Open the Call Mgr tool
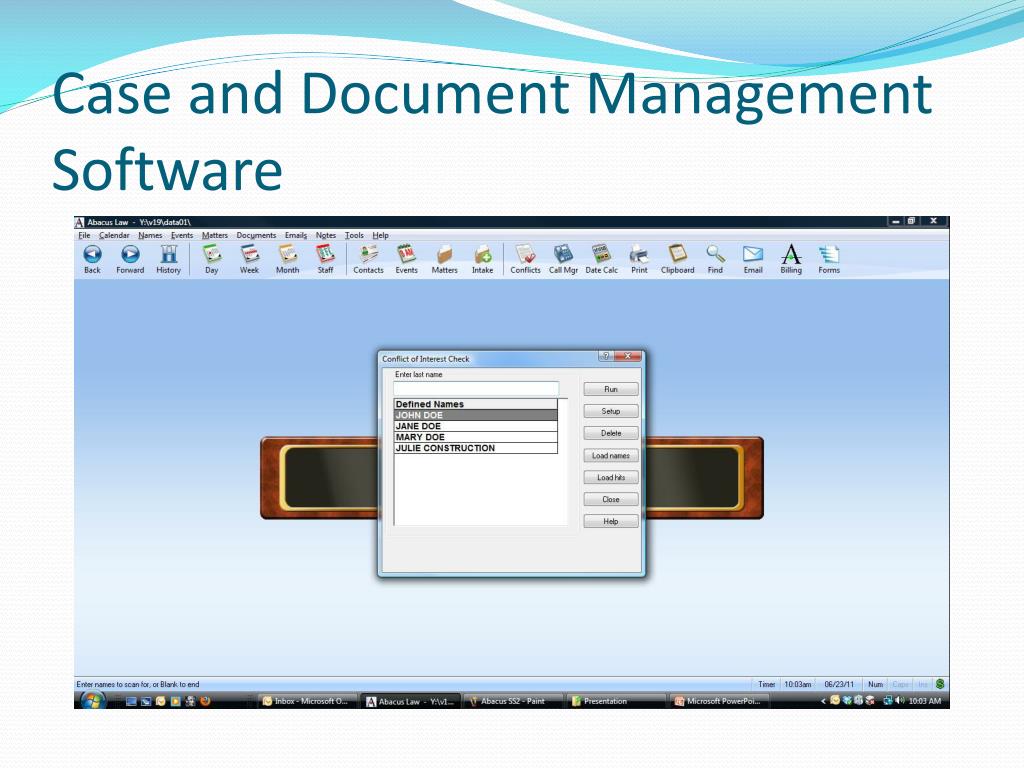 tap(563, 259)
